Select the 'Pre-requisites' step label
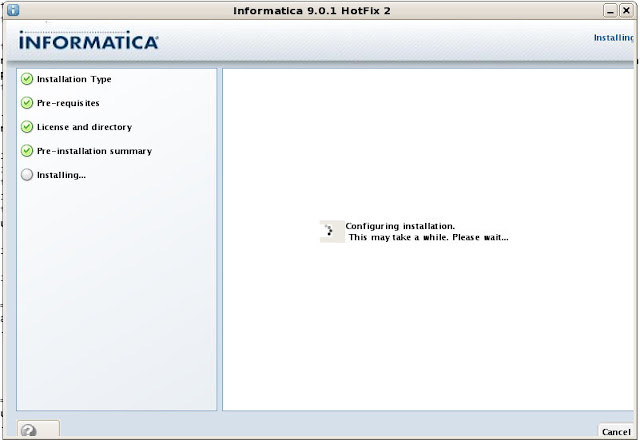The height and width of the screenshot is (440, 640). click(68, 103)
